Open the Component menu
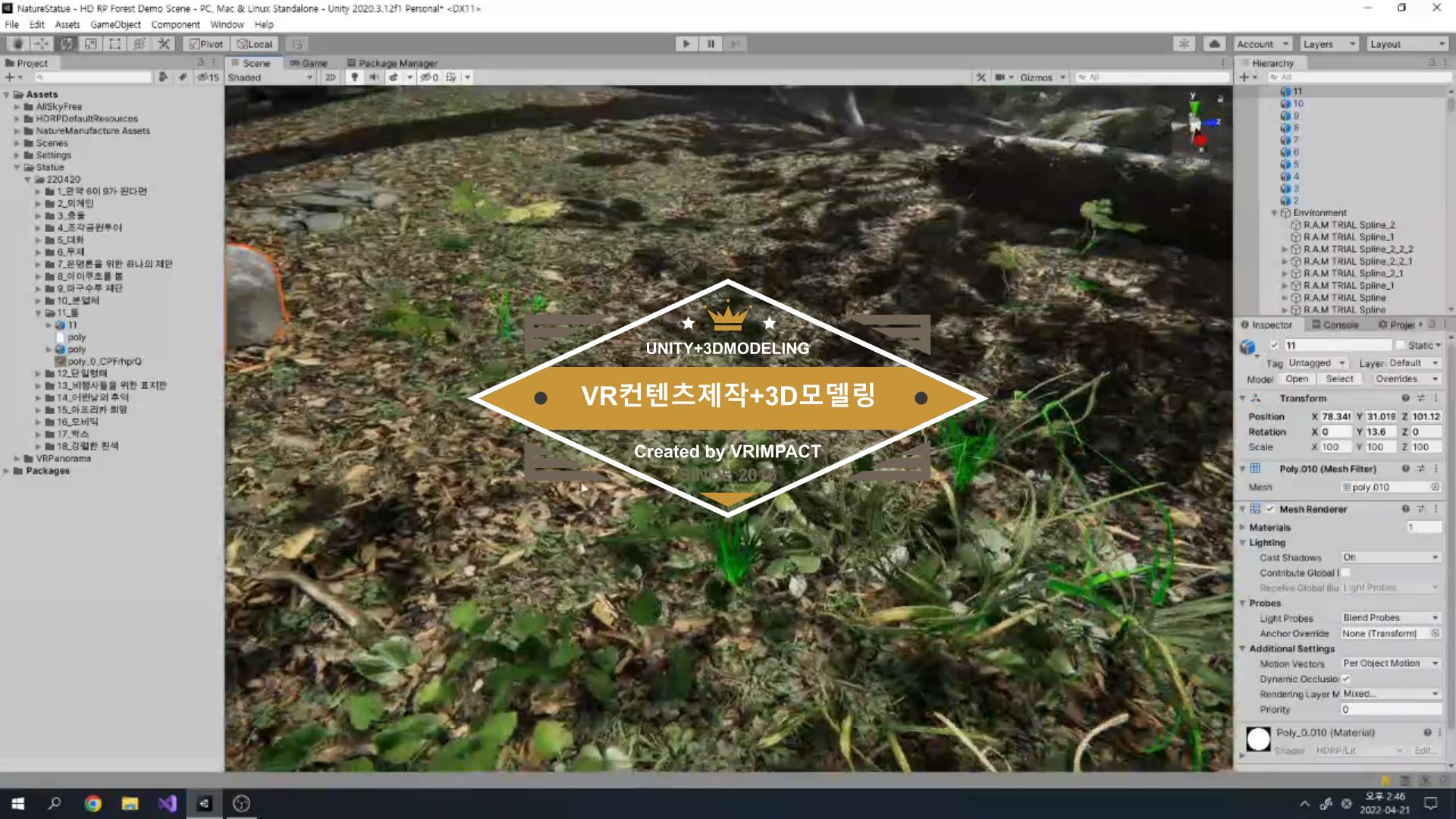This screenshot has width=1456, height=819. pyautogui.click(x=175, y=24)
